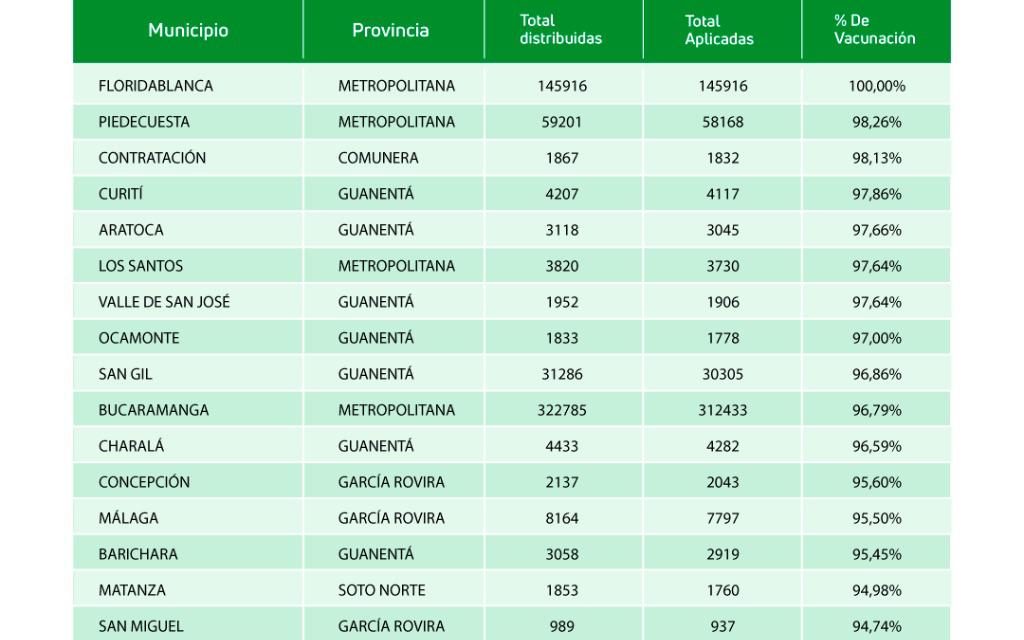Select the SAN MIGUEL row name

point(141,626)
